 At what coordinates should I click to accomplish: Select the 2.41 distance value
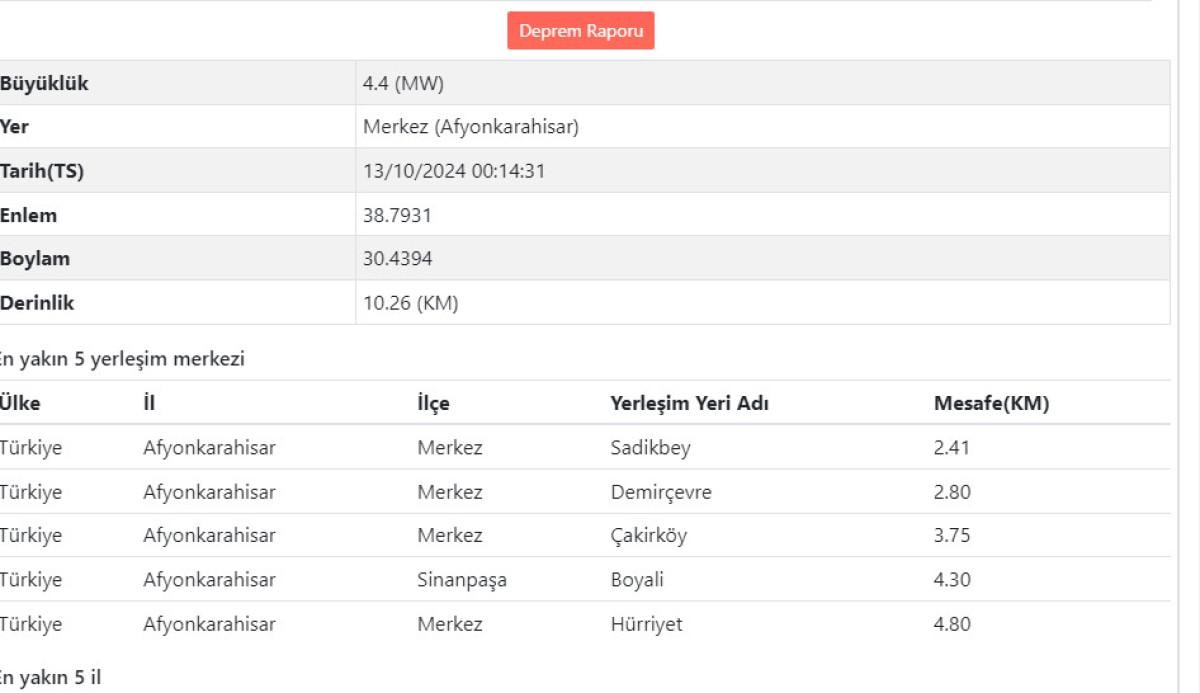(x=951, y=448)
